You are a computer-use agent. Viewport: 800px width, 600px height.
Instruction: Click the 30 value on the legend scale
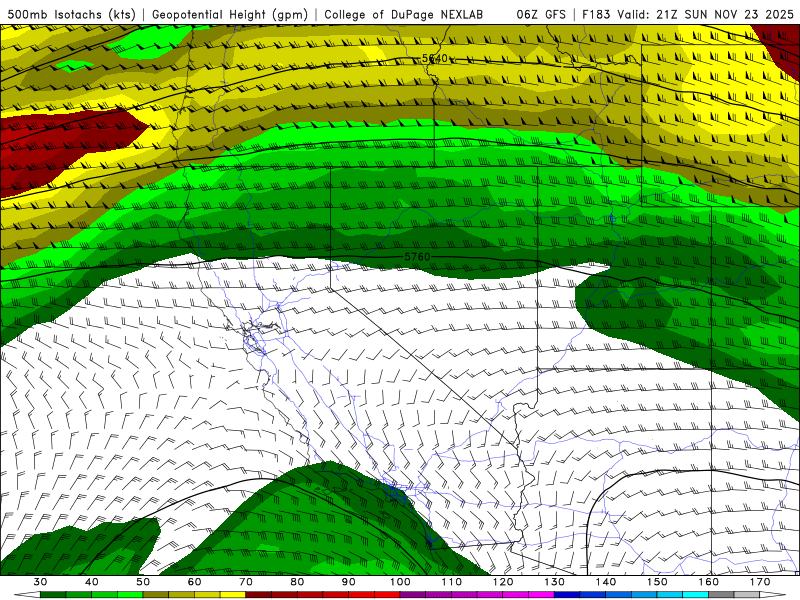40,582
